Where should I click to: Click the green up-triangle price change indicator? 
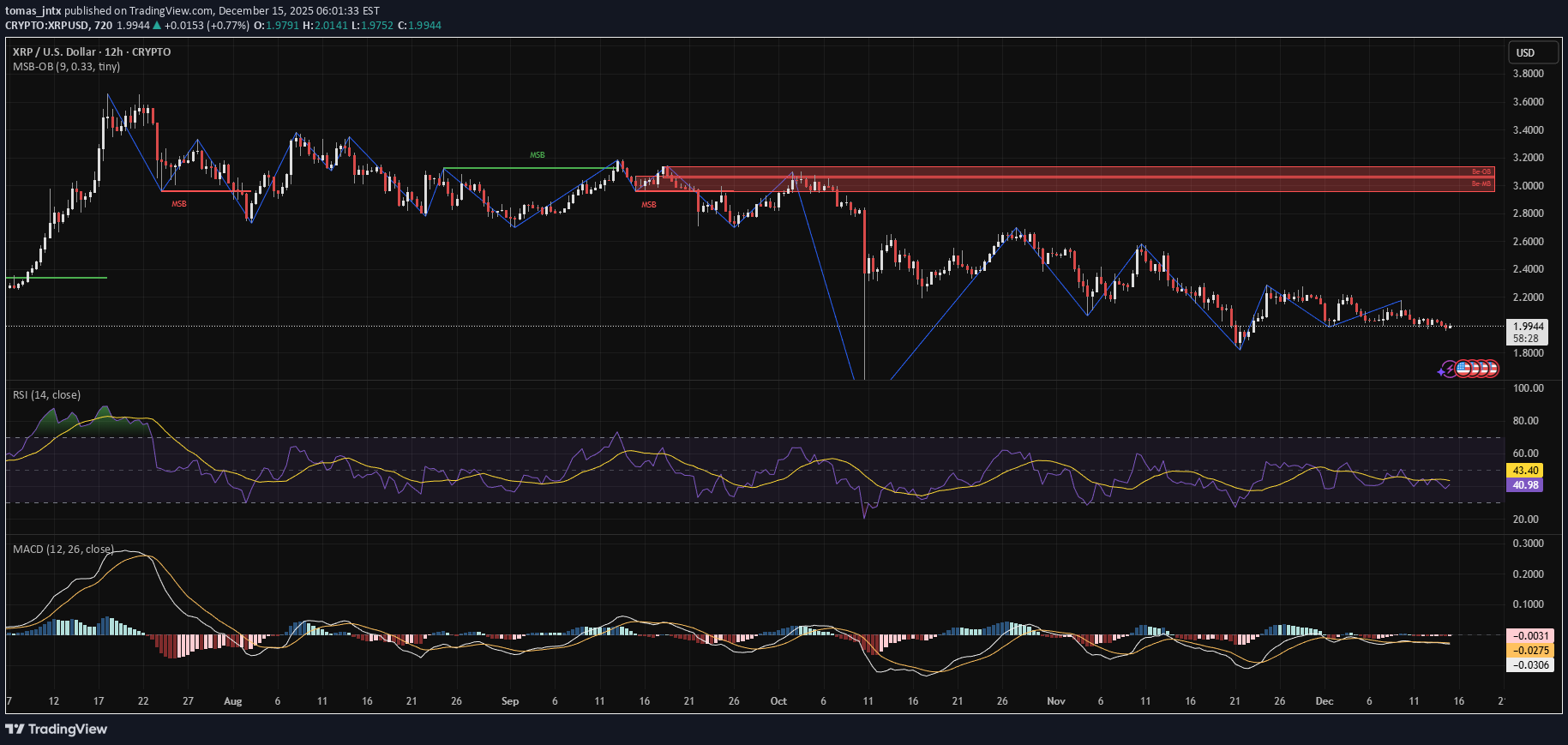[157, 26]
